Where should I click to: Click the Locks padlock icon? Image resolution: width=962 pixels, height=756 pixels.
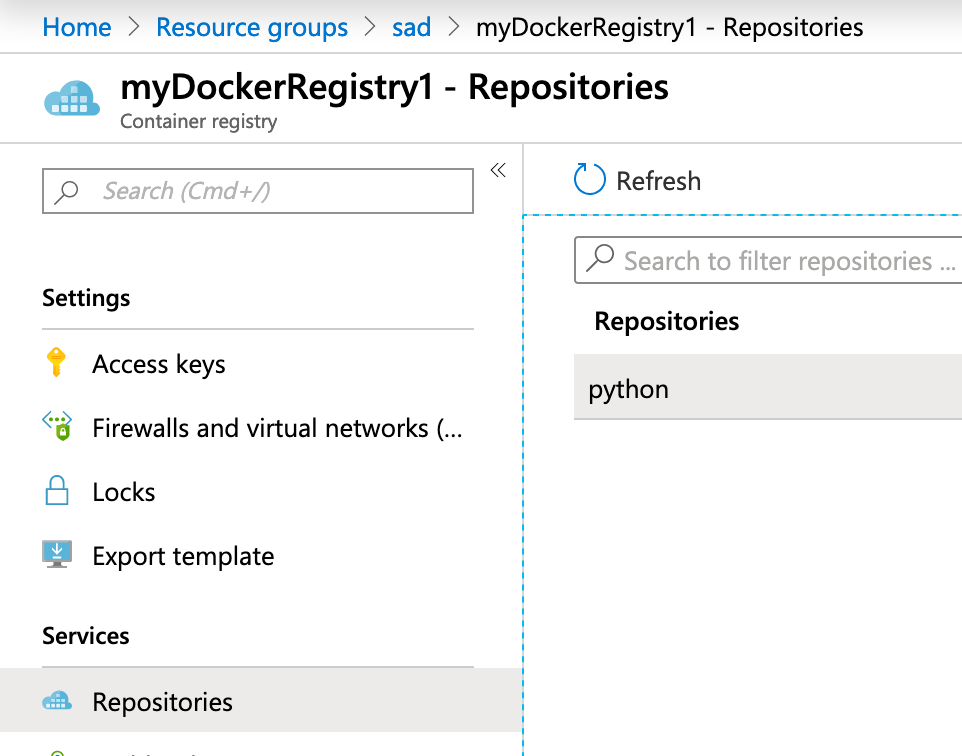pos(57,491)
